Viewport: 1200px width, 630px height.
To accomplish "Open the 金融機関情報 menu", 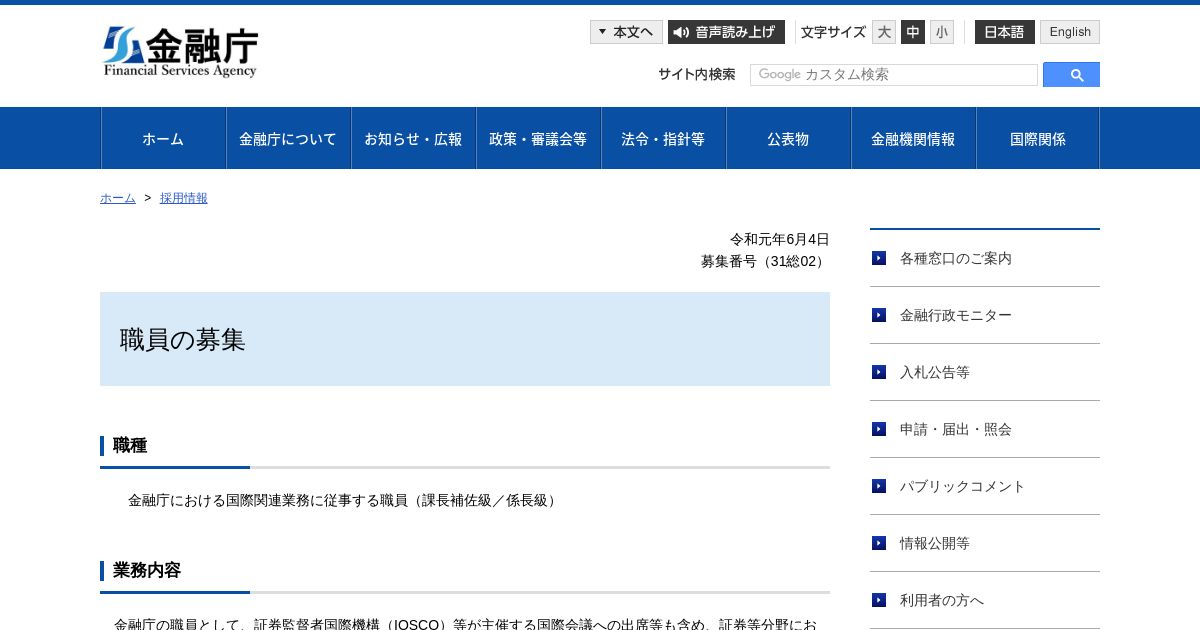I will [913, 139].
